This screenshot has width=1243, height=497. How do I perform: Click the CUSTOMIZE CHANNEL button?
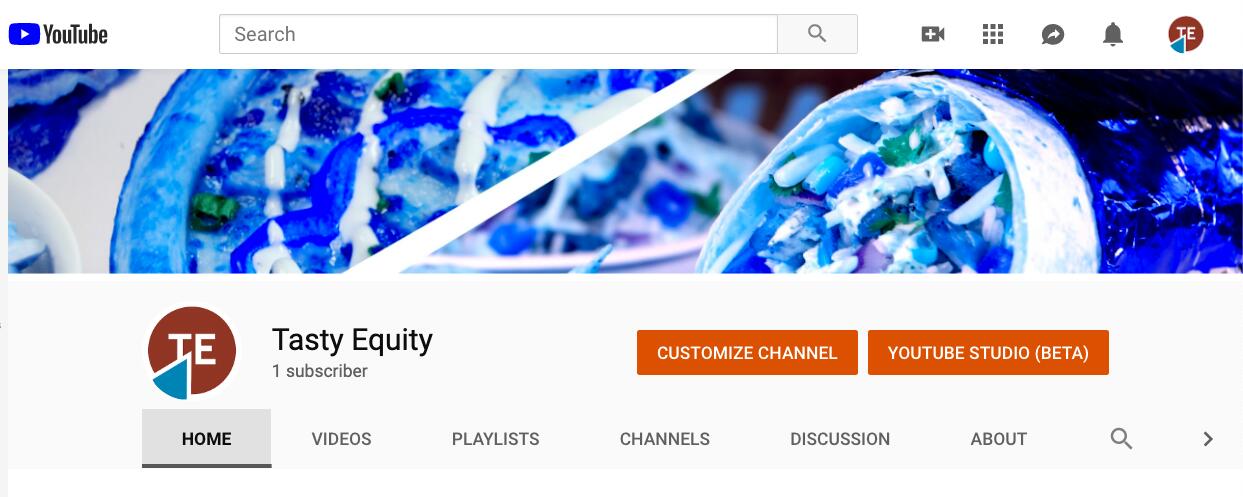coord(747,353)
